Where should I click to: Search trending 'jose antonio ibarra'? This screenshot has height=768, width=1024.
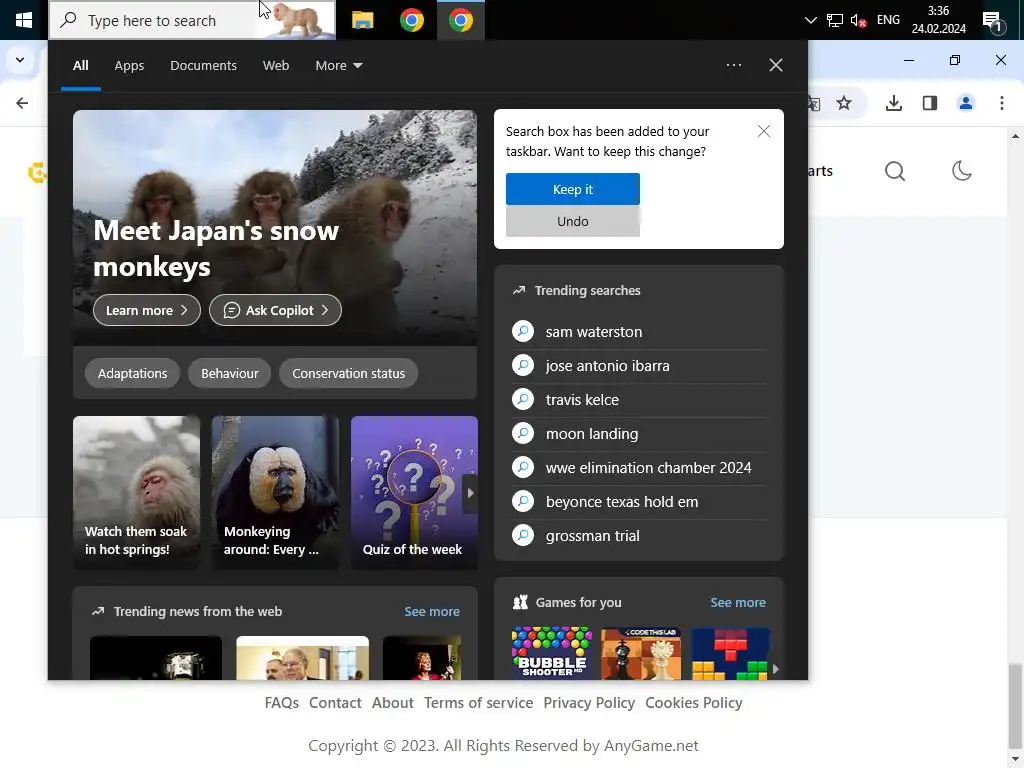click(x=639, y=366)
